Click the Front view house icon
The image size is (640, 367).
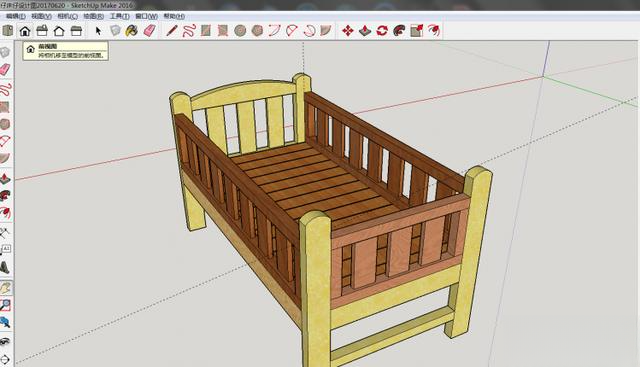coord(25,31)
